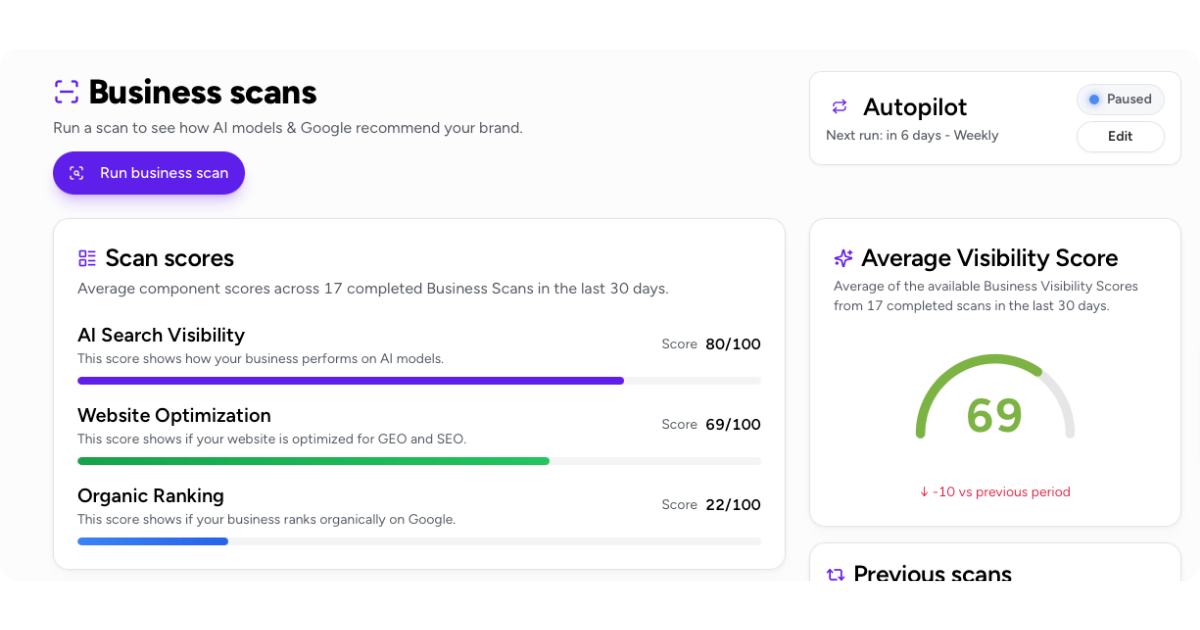
Task: Click the Previous scans refresh icon
Action: click(x=836, y=574)
